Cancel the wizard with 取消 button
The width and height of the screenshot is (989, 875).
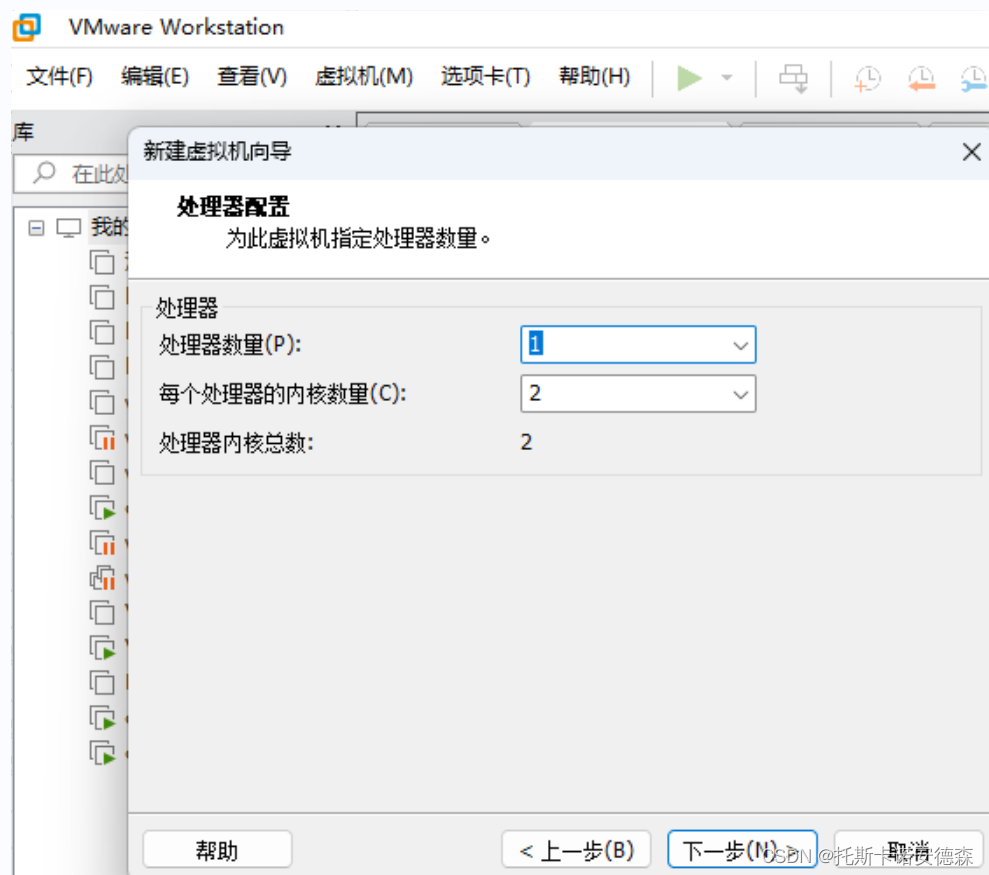tap(908, 850)
